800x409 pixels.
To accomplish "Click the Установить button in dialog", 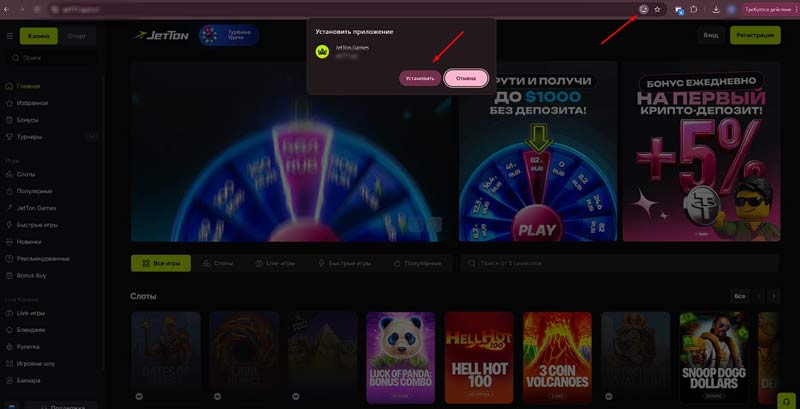I will tap(420, 79).
